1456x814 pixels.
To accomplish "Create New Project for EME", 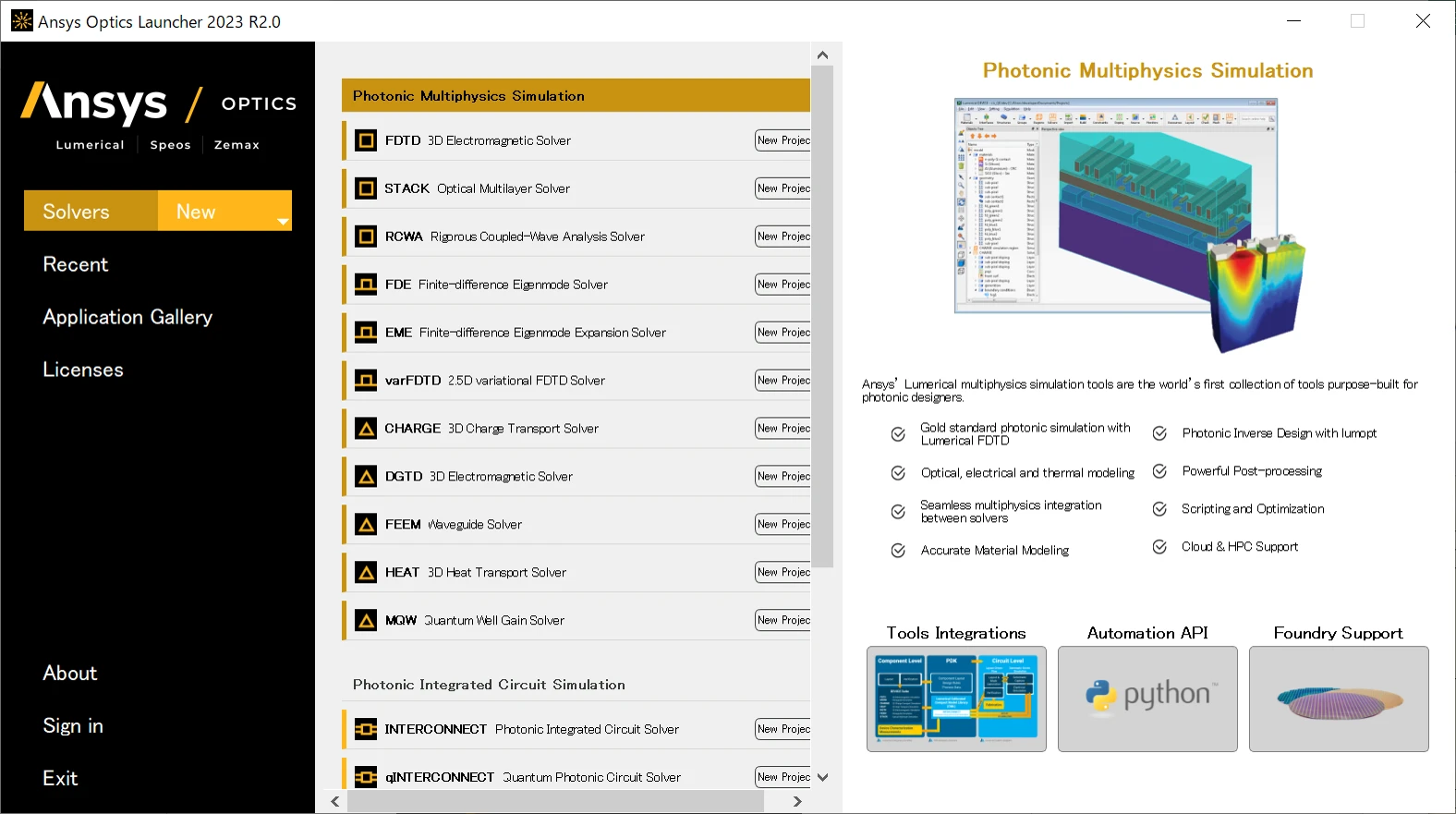I will [783, 333].
